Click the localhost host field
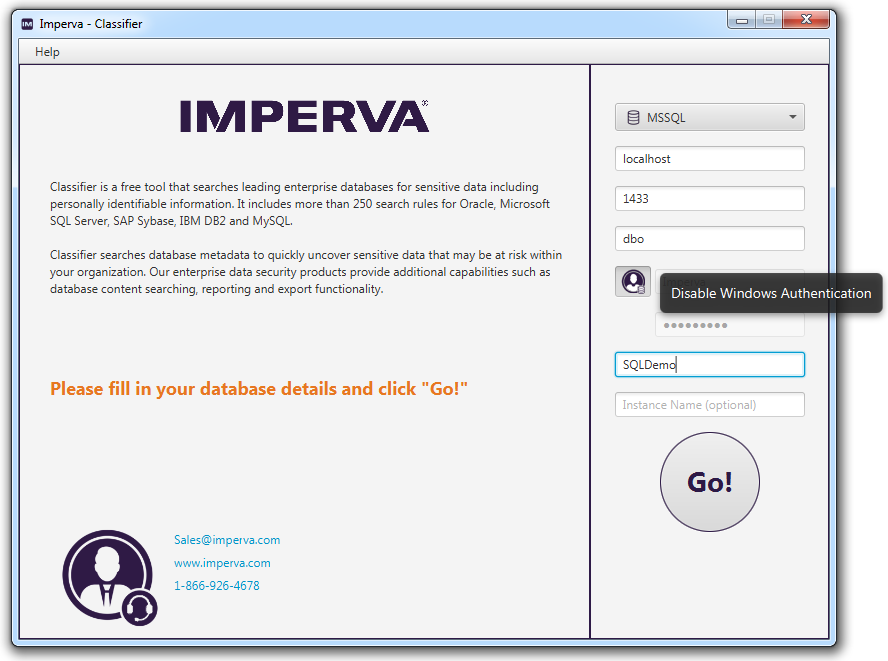 pyautogui.click(x=710, y=159)
